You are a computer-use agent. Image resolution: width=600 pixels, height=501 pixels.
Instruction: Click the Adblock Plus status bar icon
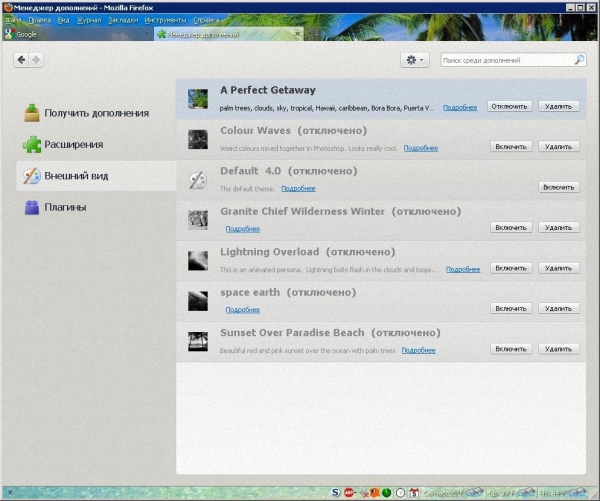point(350,492)
